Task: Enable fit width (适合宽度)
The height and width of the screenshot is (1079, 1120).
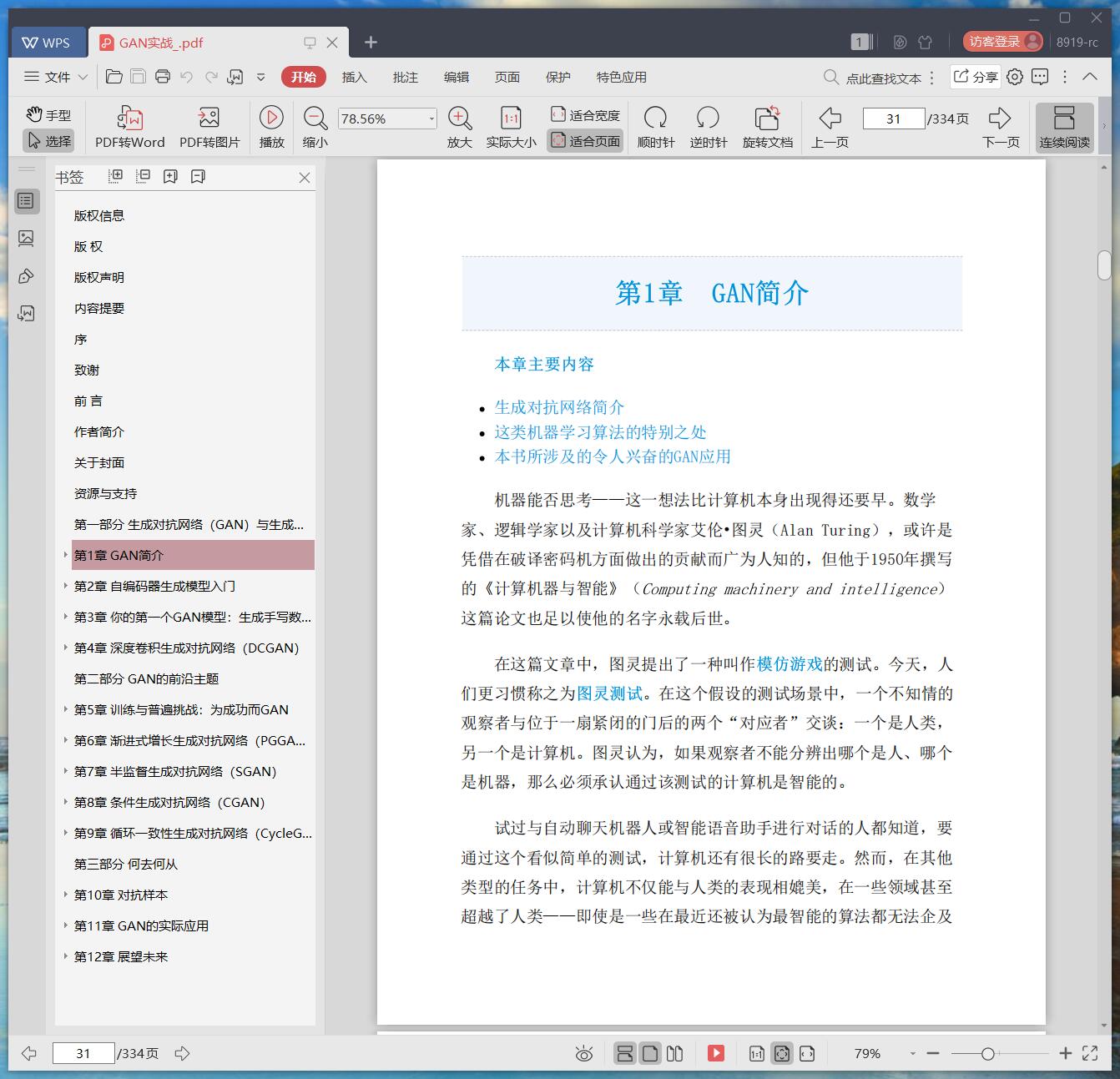Action: click(x=585, y=115)
